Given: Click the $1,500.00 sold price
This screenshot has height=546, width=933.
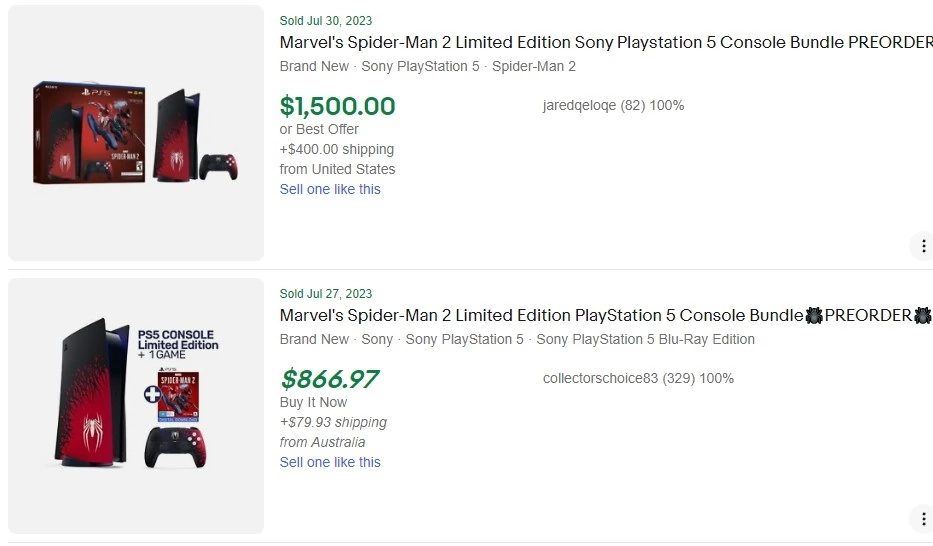Looking at the screenshot, I should tap(337, 106).
